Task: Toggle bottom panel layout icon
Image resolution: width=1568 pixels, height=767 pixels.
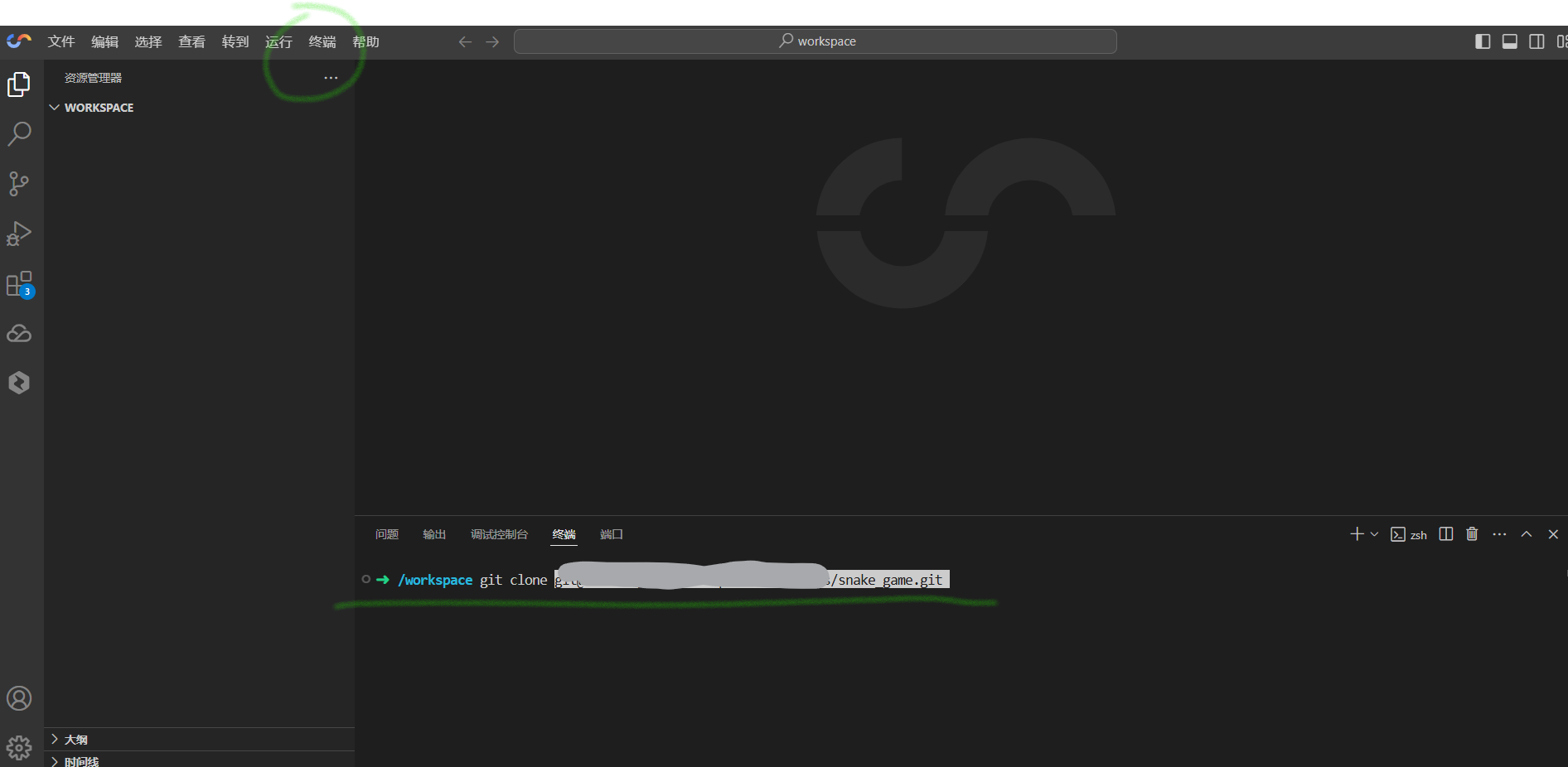Action: (x=1509, y=41)
